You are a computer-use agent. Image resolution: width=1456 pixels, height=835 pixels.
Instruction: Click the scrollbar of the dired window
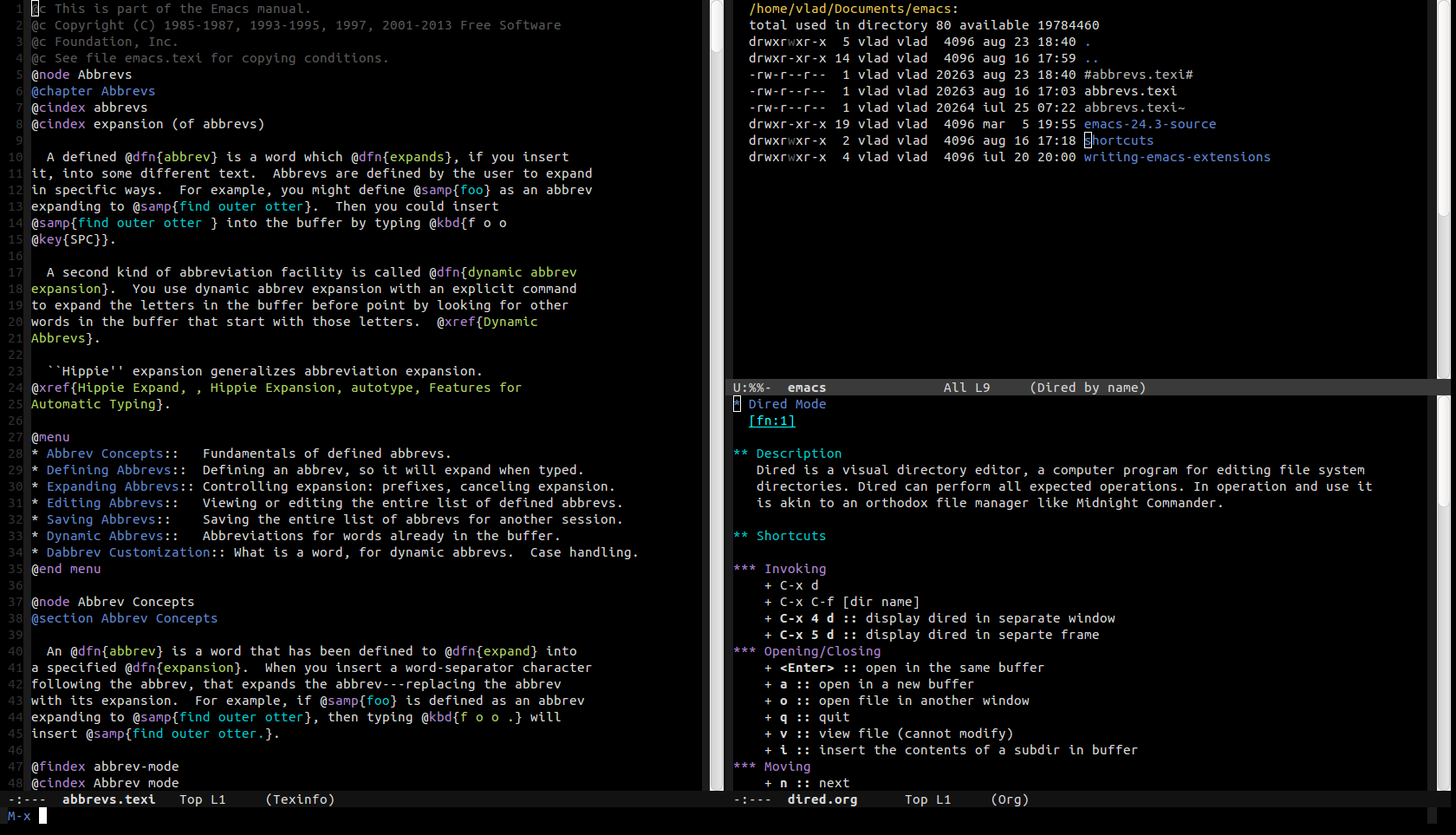click(1443, 189)
